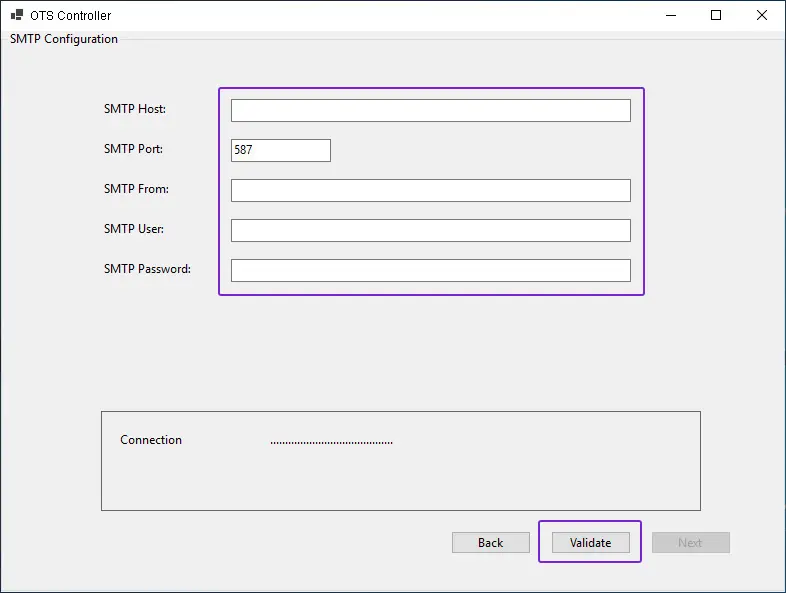Viewport: 786px width, 593px height.
Task: Select the SMTP From text box
Action: [x=430, y=190]
